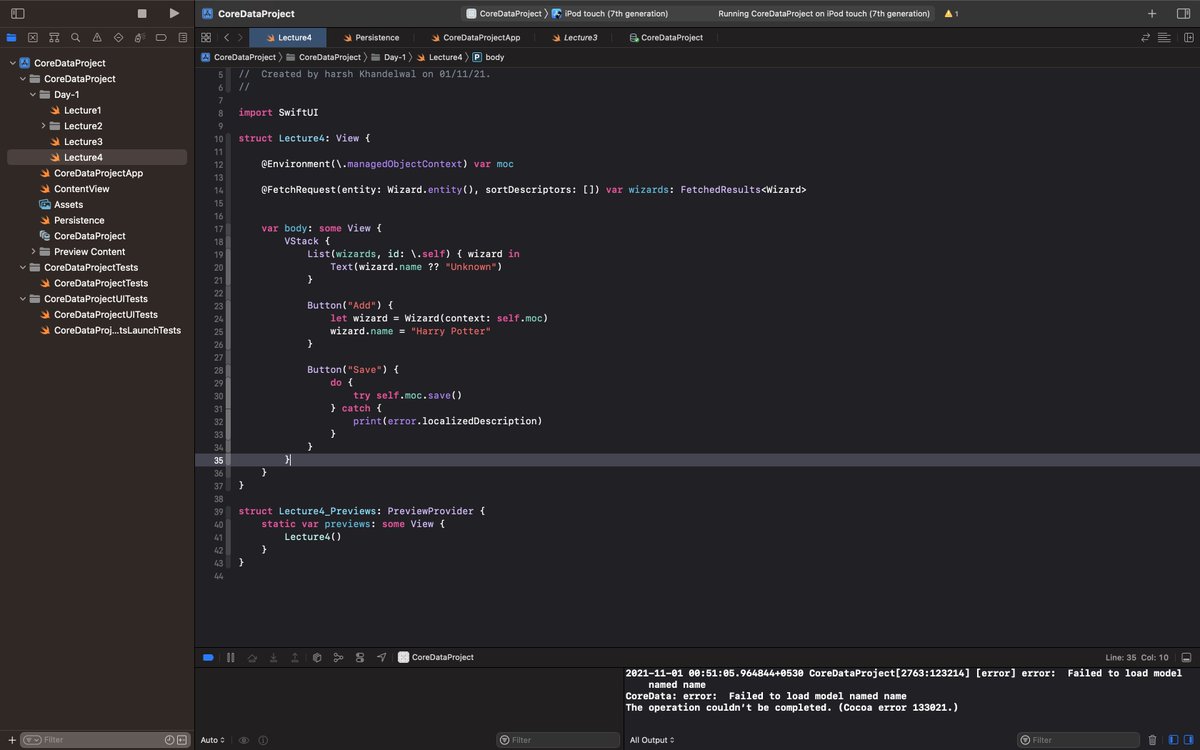Toggle the right inspector panel

click(1183, 14)
